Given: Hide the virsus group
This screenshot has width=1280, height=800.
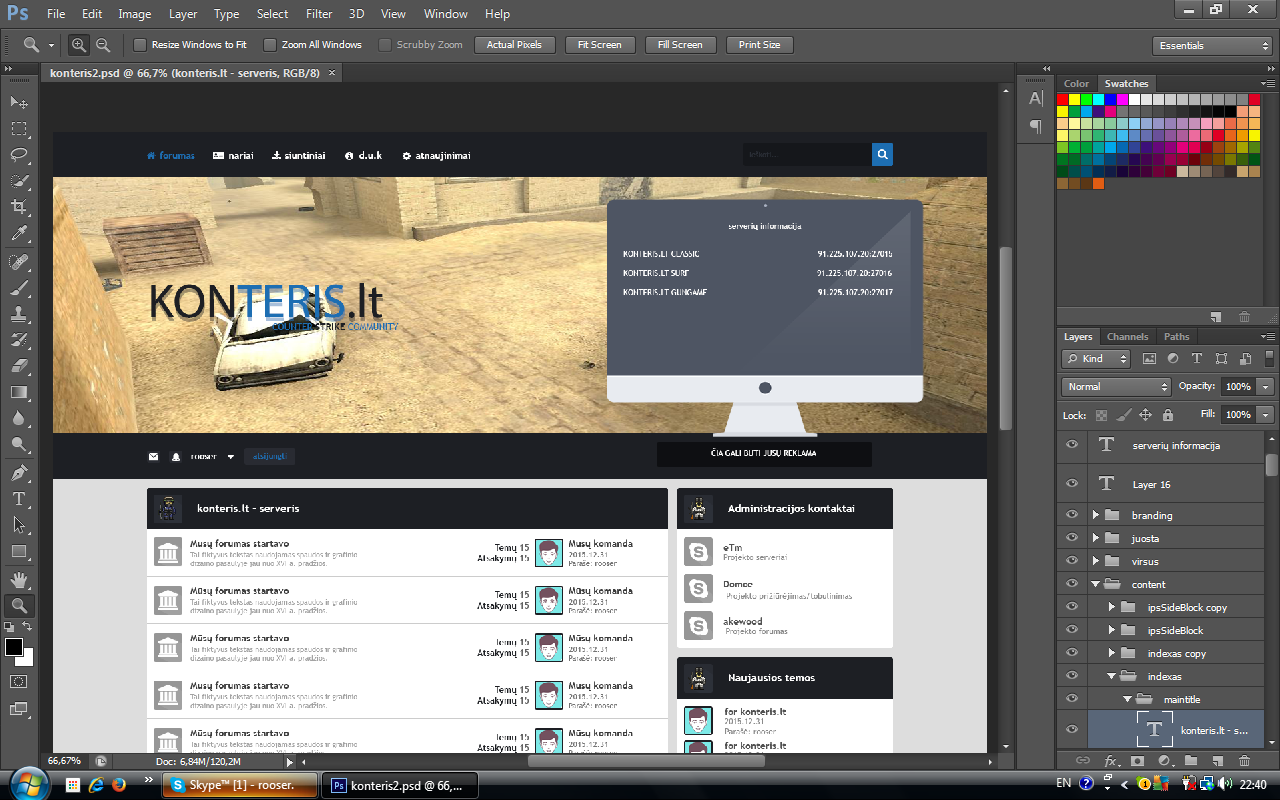Looking at the screenshot, I should [x=1072, y=561].
